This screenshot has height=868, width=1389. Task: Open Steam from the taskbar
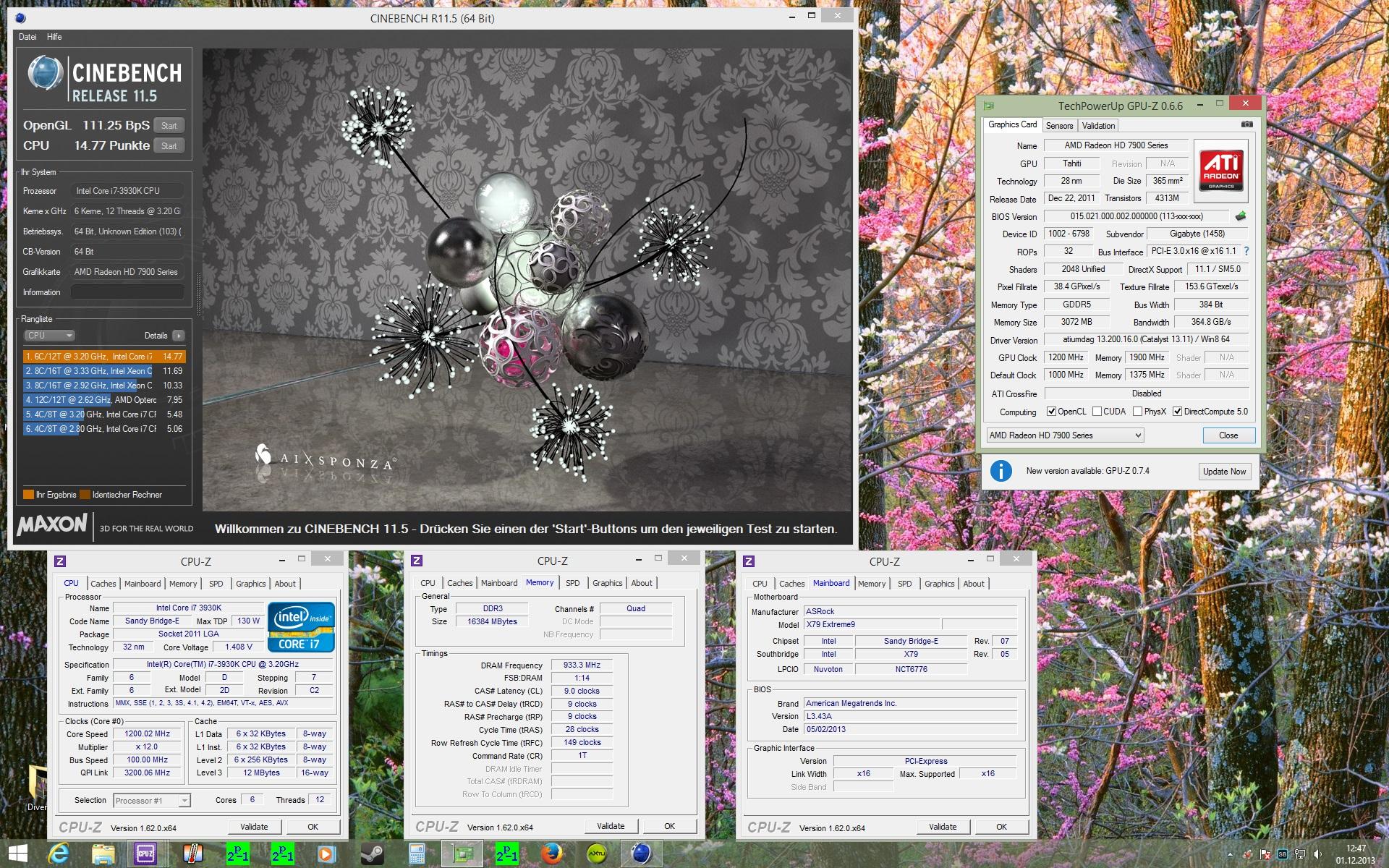(372, 854)
